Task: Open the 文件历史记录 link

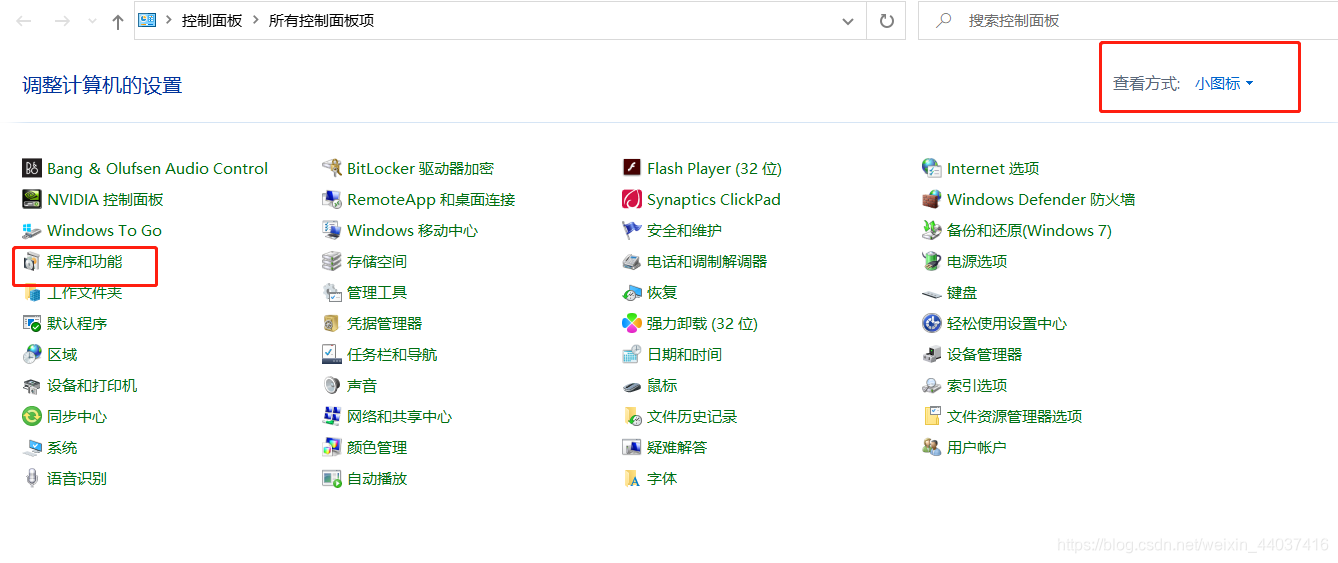Action: tap(692, 416)
